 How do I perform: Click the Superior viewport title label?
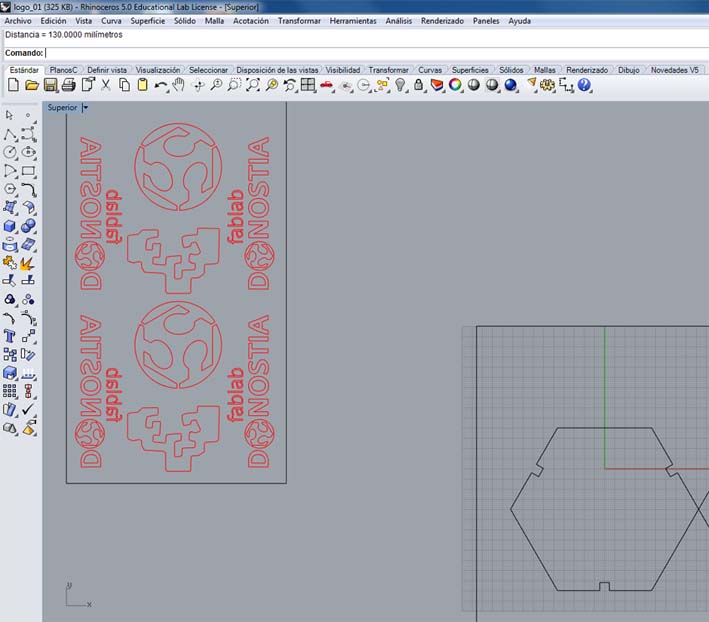click(x=62, y=108)
